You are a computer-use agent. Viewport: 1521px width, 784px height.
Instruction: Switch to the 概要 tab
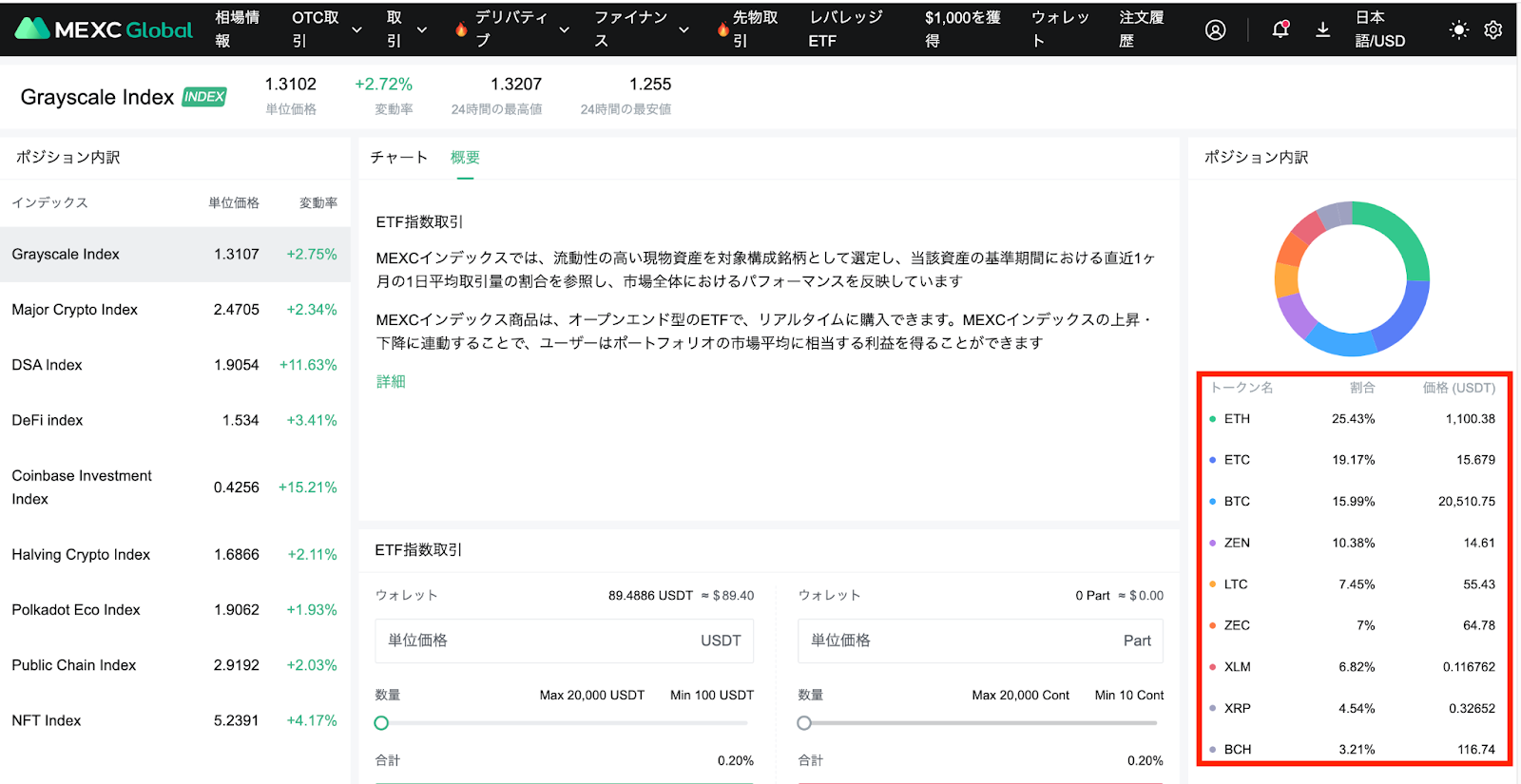(465, 157)
